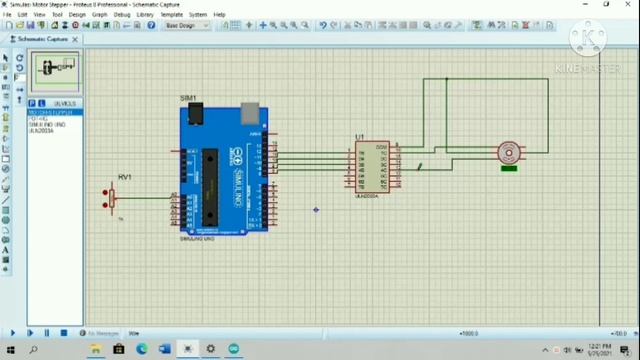Pause the simulation
This screenshot has width=640, height=360.
[47, 333]
